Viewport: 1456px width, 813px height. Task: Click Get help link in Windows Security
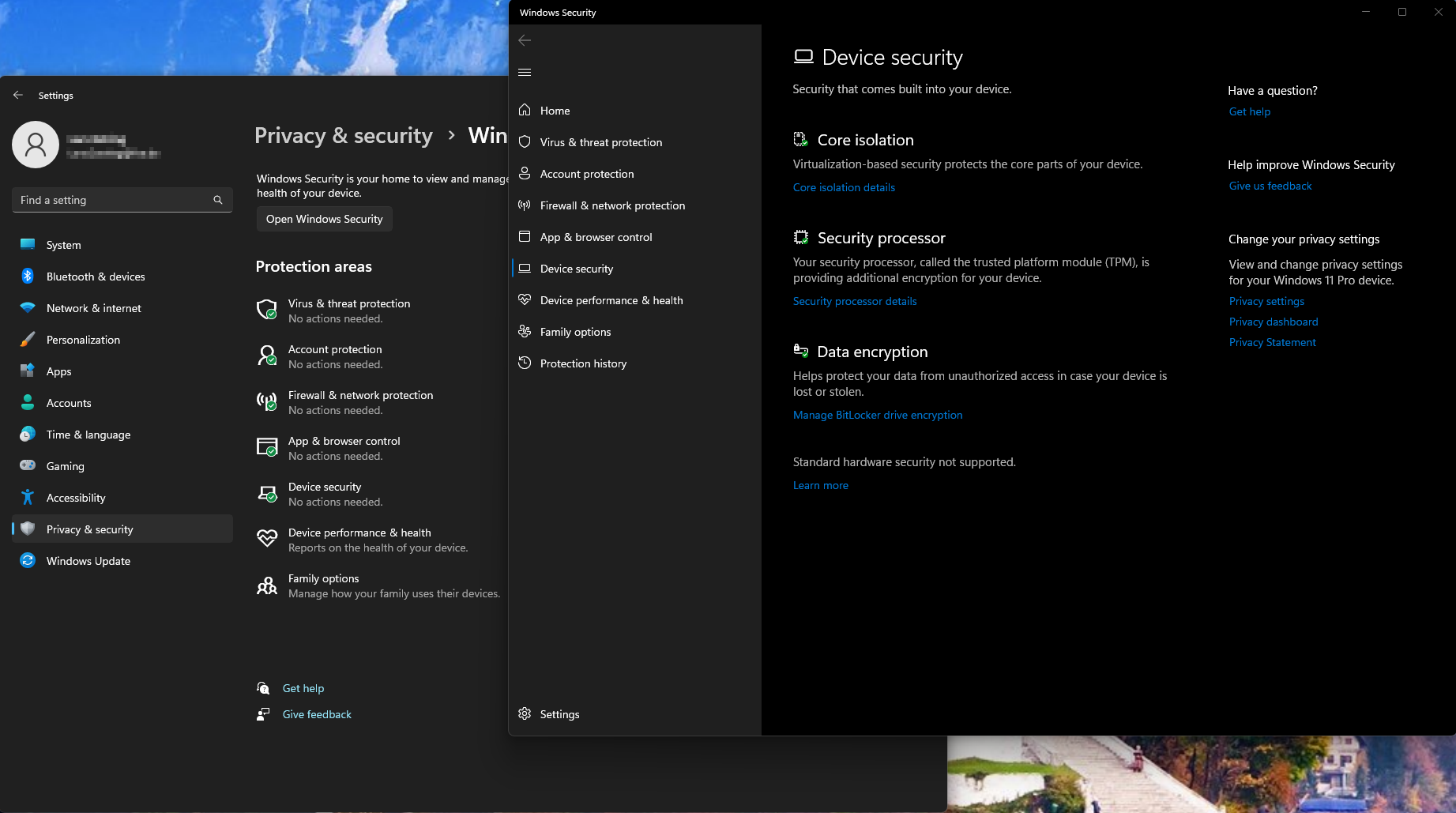tap(1250, 111)
